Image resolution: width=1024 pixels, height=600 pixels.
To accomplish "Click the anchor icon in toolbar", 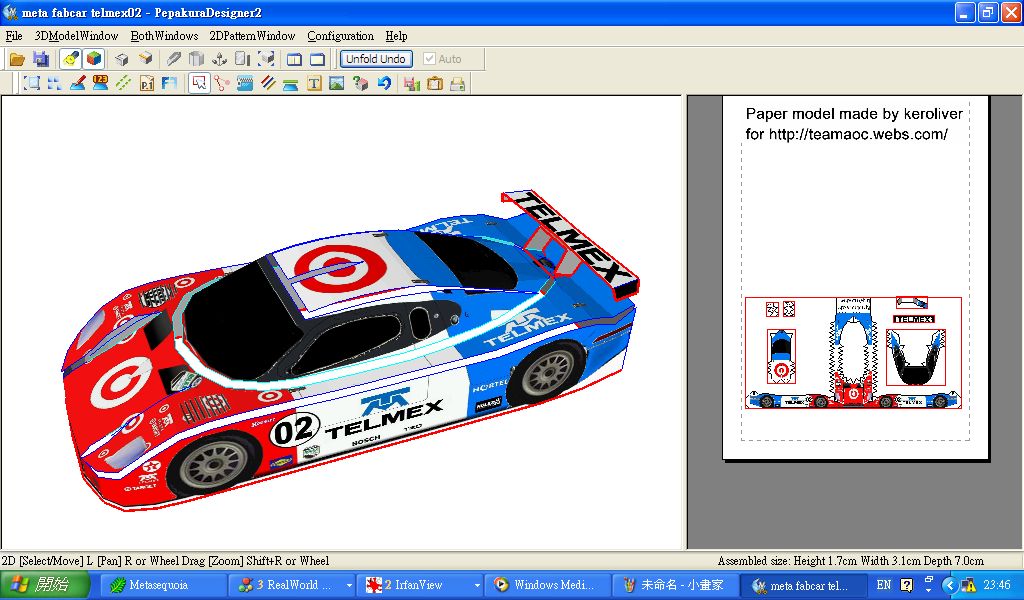I will coord(220,59).
